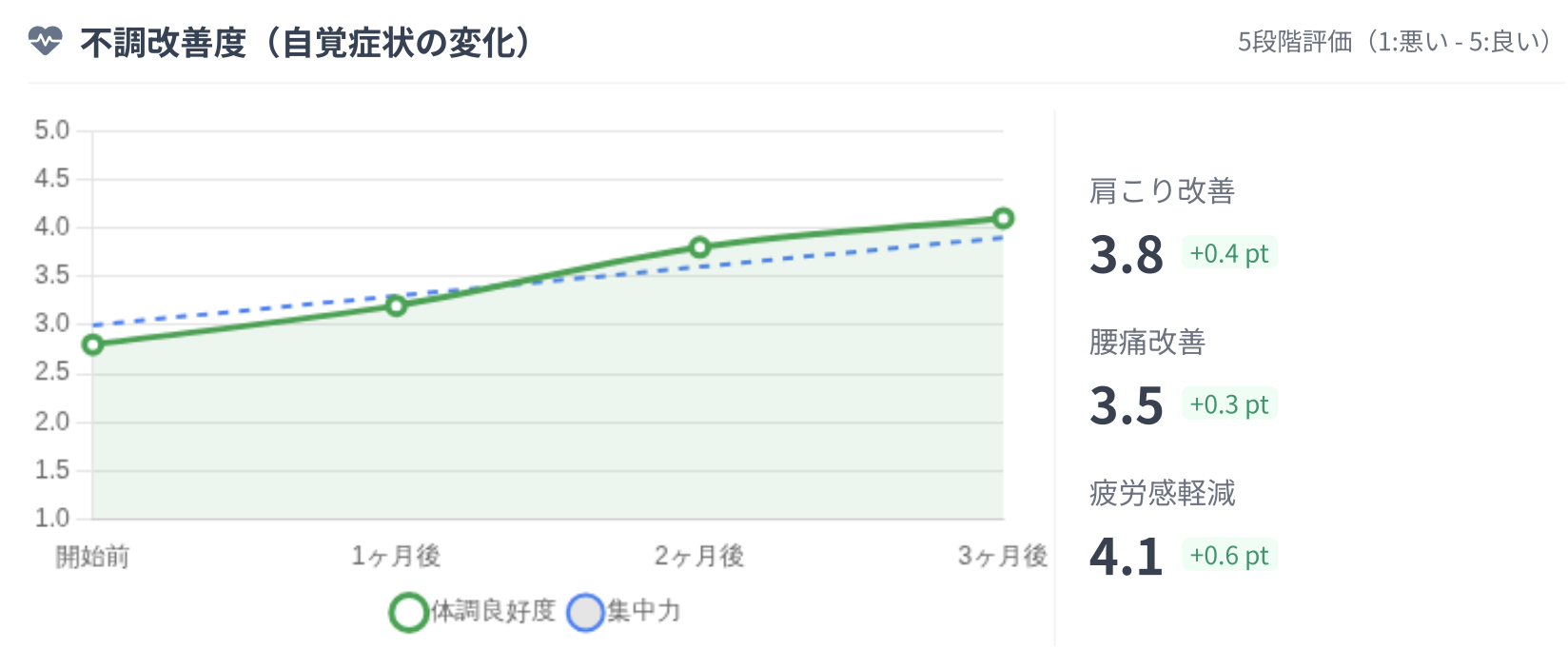
Task: Click the blue dashed 集中力 trend line
Action: [856, 252]
